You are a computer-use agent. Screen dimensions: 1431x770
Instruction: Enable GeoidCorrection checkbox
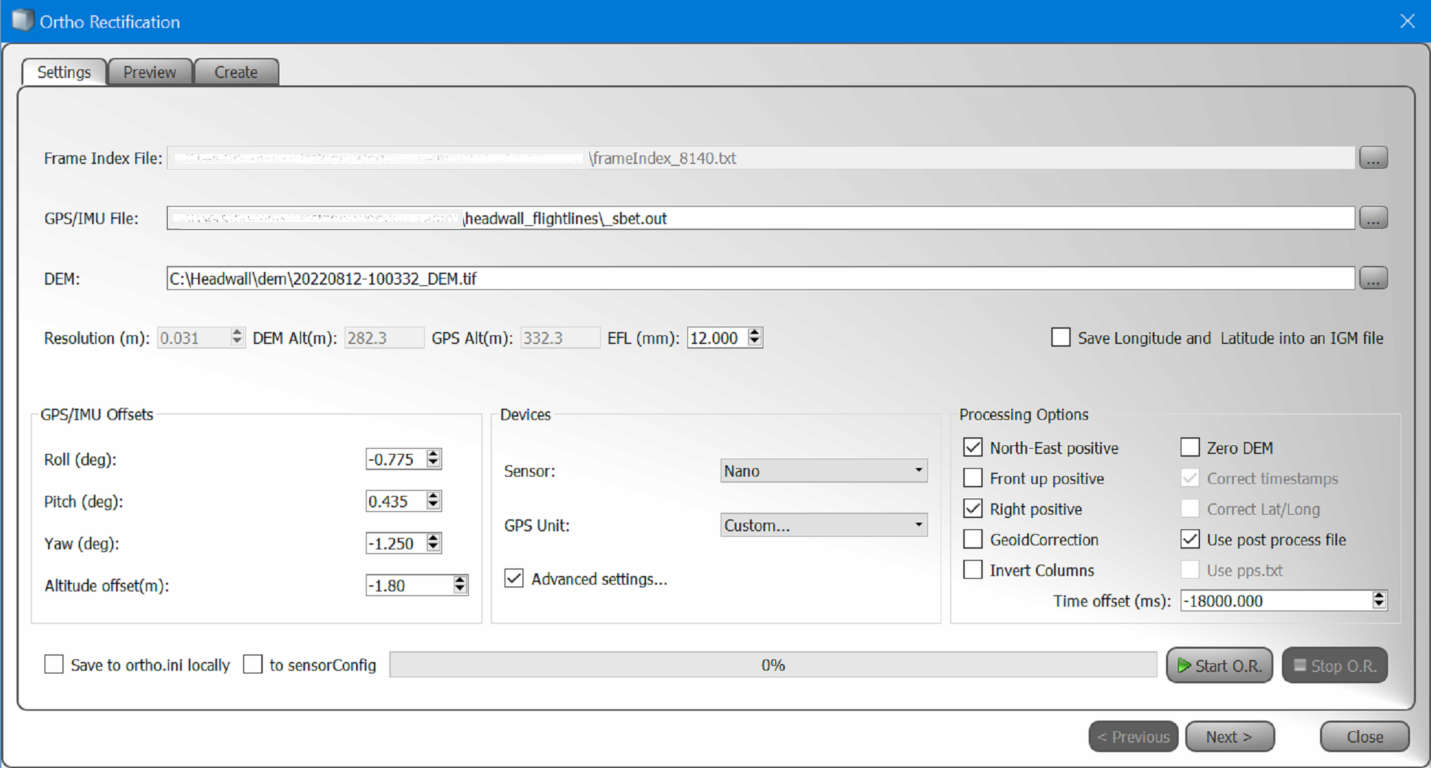[973, 540]
